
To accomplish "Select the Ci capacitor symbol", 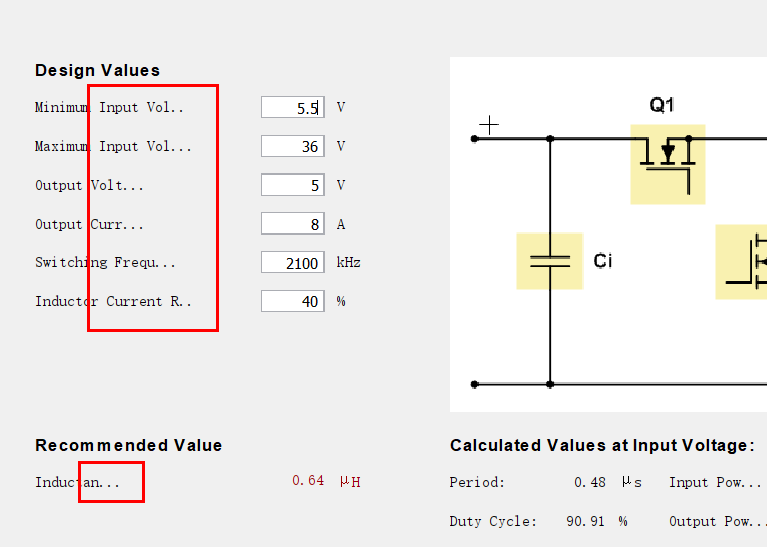I will [x=549, y=261].
